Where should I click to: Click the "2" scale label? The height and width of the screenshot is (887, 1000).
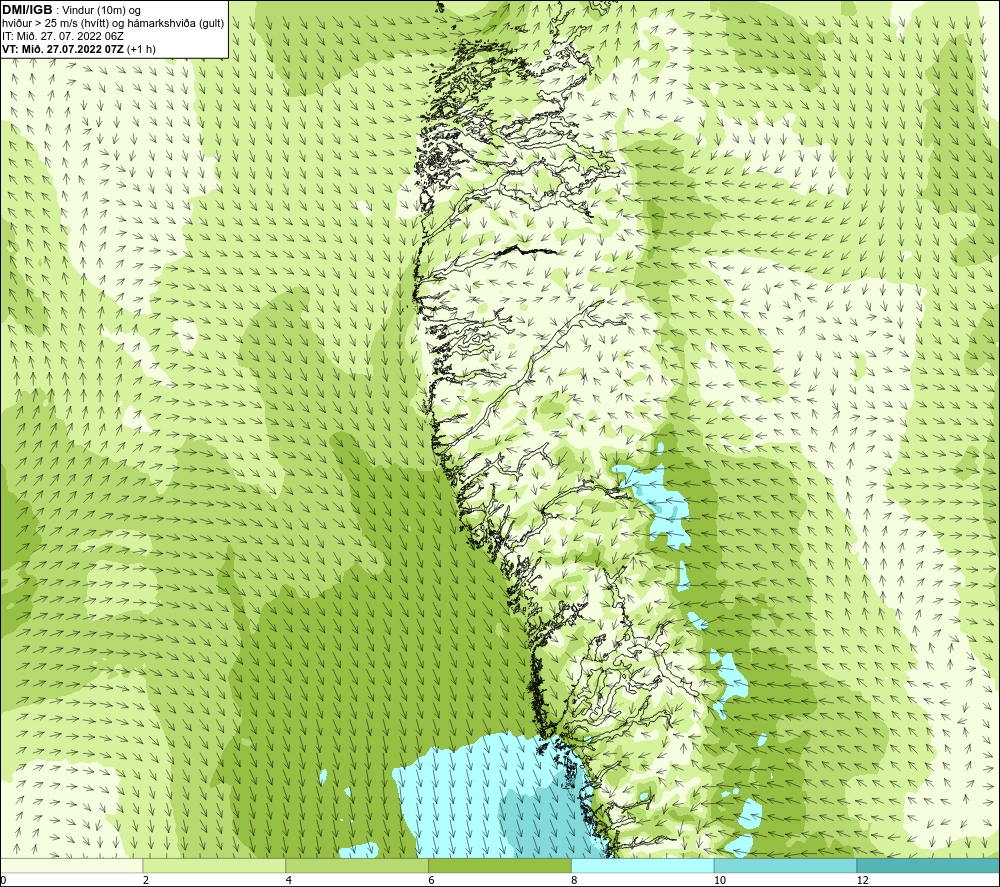(146, 881)
